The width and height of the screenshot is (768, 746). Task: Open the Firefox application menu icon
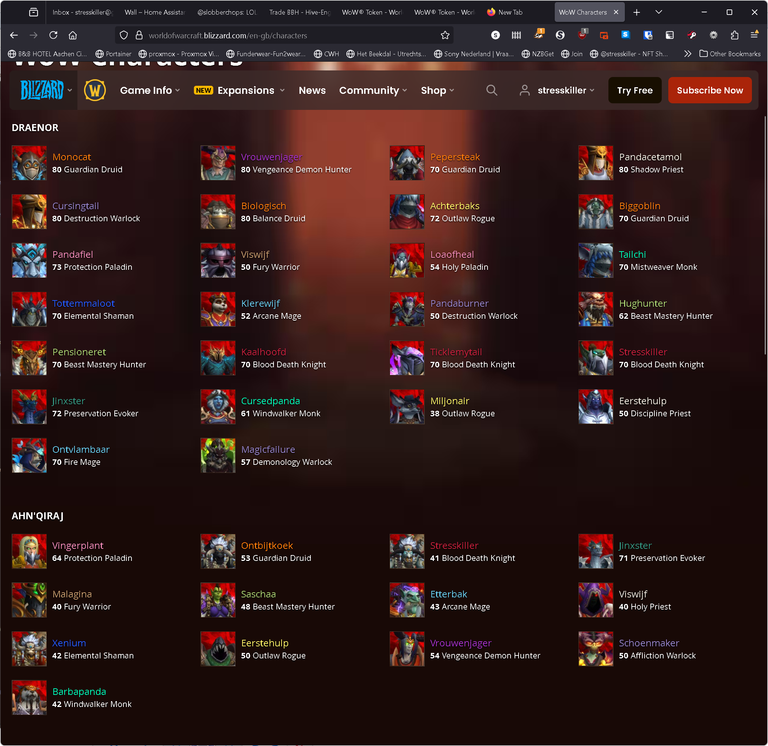click(754, 35)
